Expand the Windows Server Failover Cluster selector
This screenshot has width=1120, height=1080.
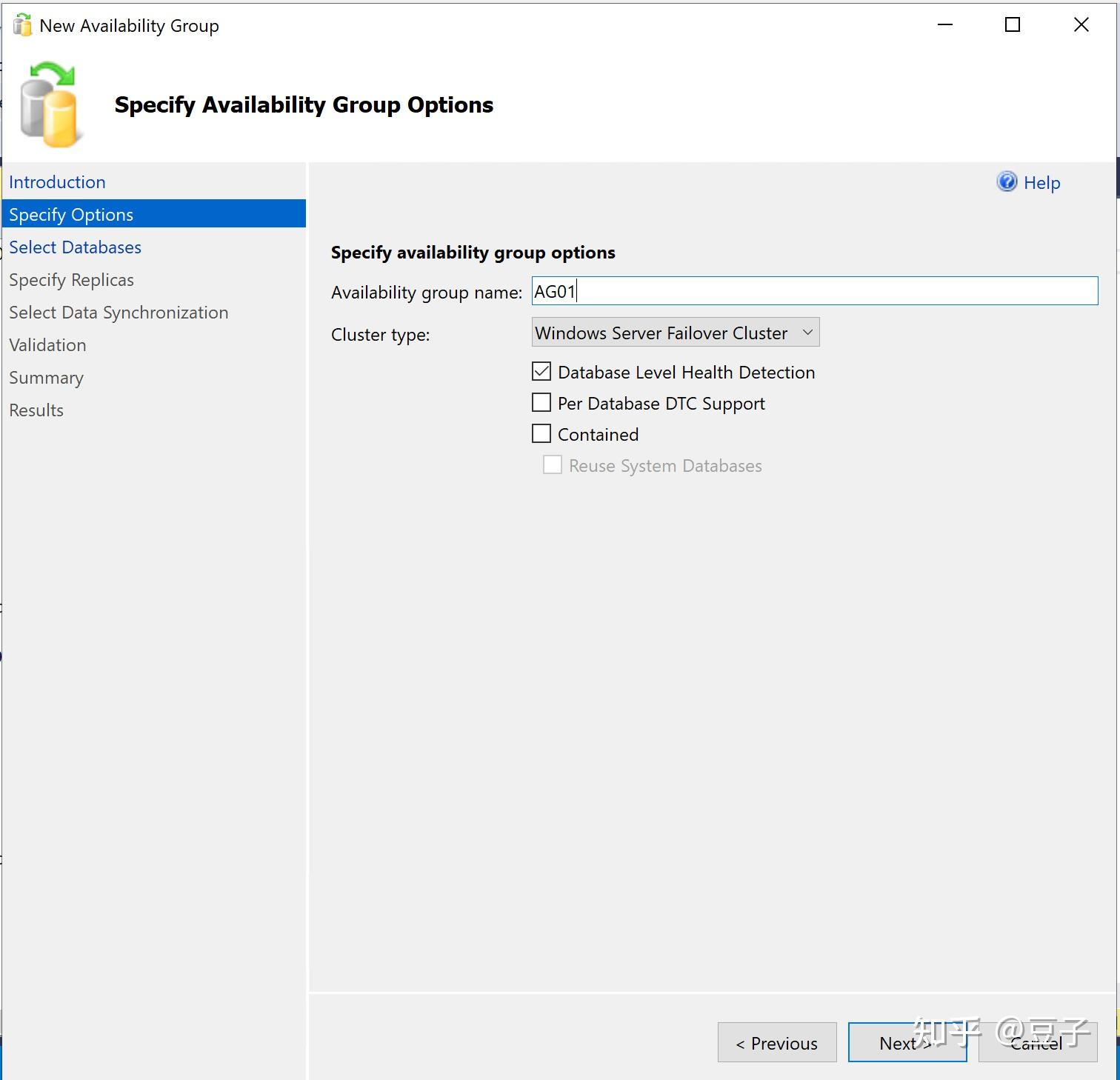point(807,333)
